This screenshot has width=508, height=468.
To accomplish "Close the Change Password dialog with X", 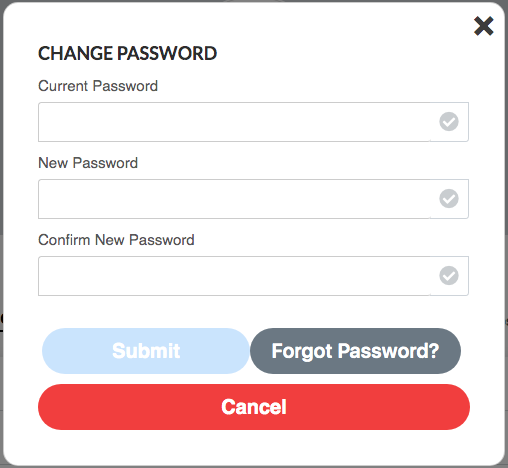I will (483, 26).
